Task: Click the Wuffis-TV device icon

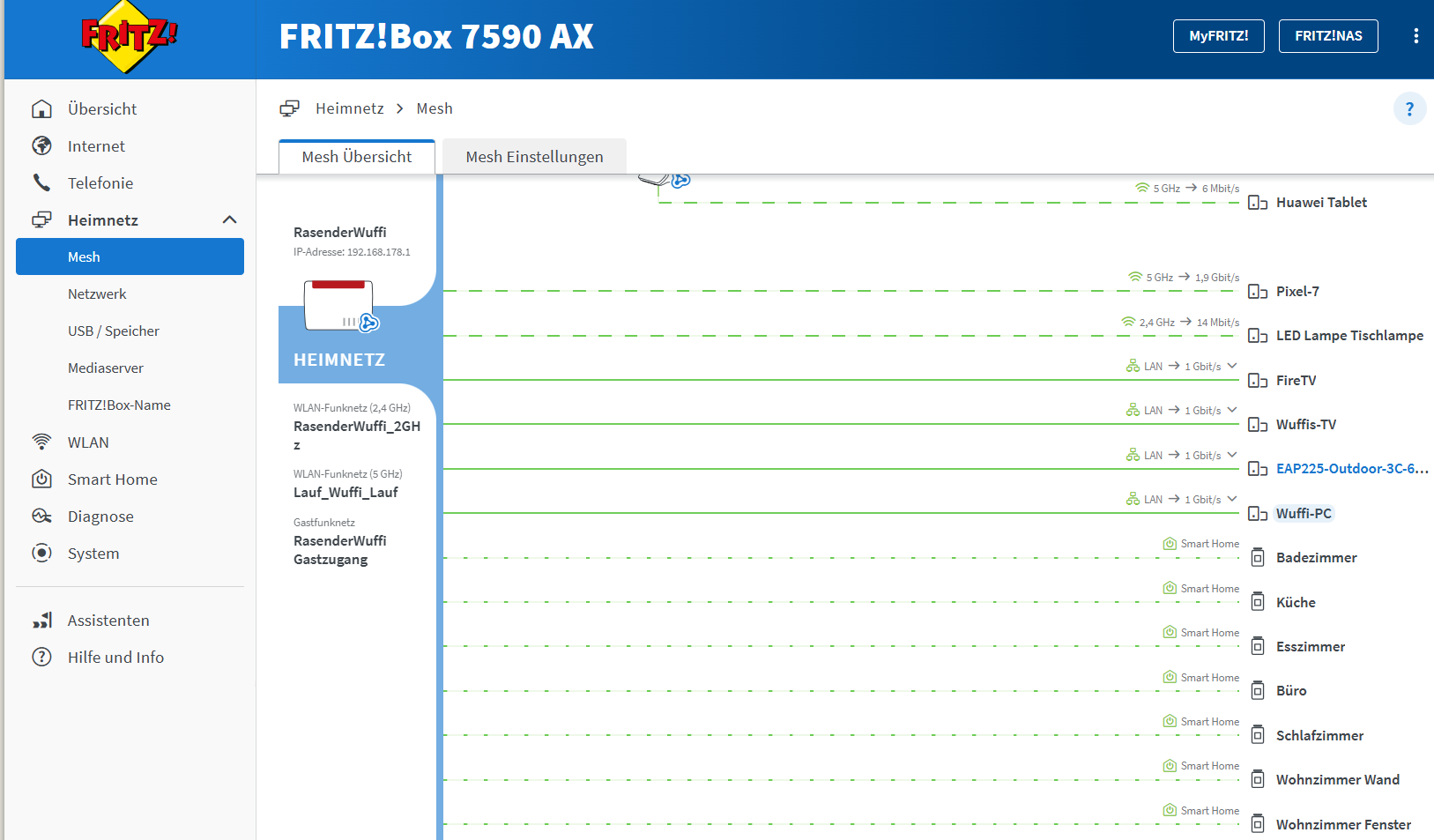Action: (x=1258, y=425)
